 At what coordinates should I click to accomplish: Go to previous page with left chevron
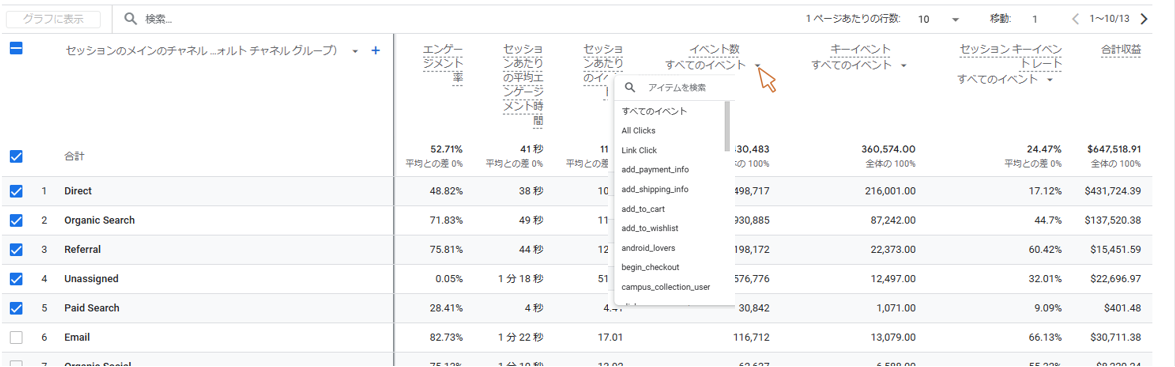coord(1075,19)
